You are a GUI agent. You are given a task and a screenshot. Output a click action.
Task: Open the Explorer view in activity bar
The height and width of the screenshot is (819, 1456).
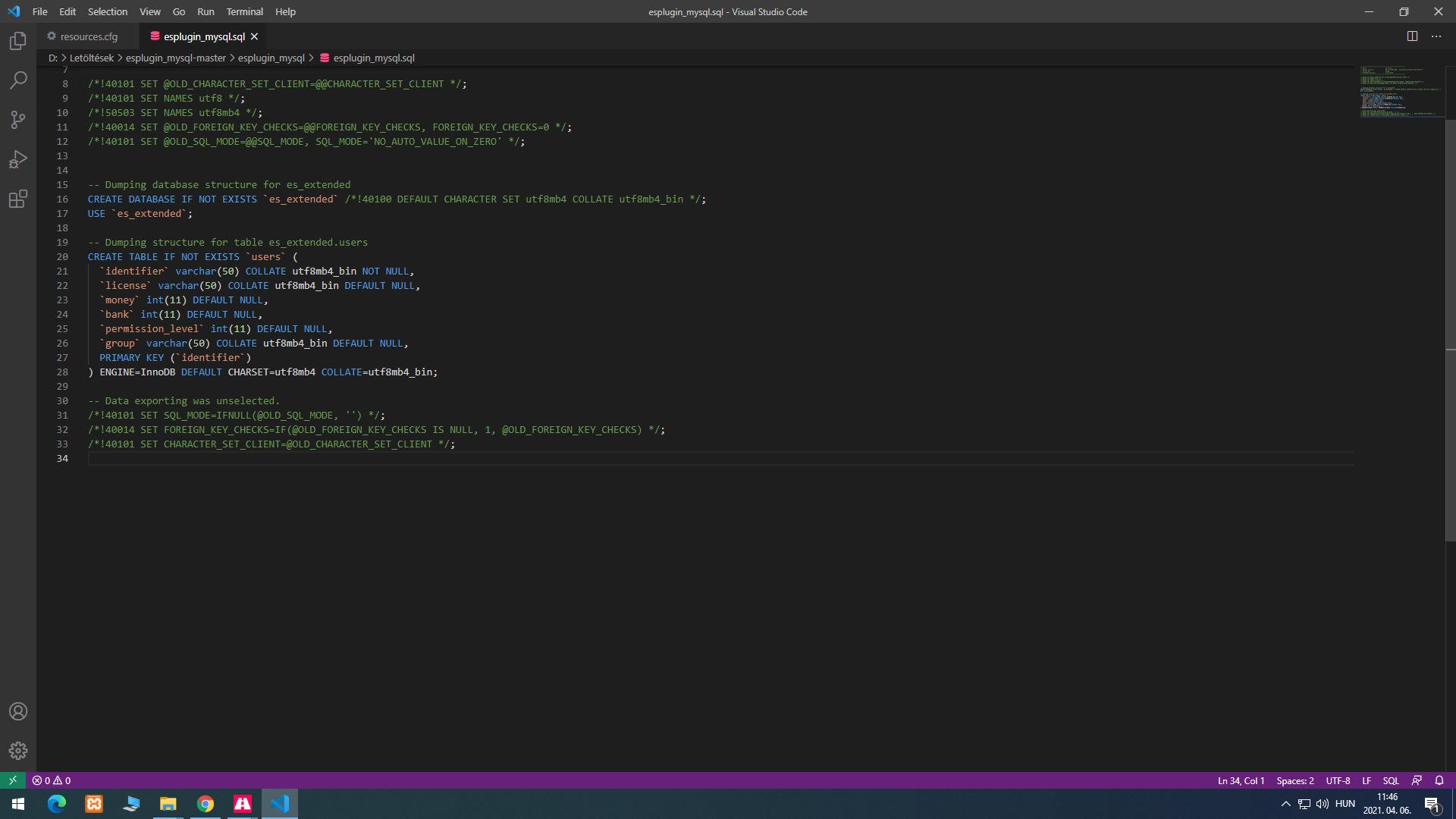(x=18, y=41)
